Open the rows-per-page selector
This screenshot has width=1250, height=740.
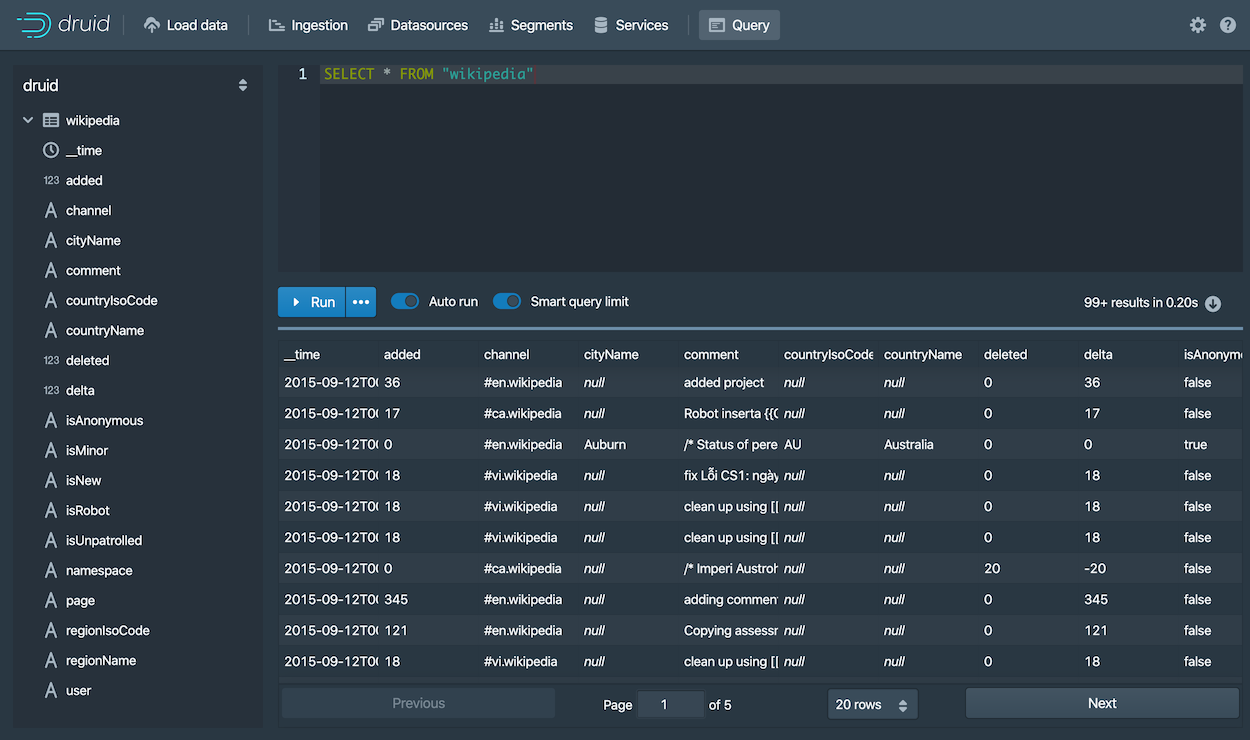click(x=872, y=704)
